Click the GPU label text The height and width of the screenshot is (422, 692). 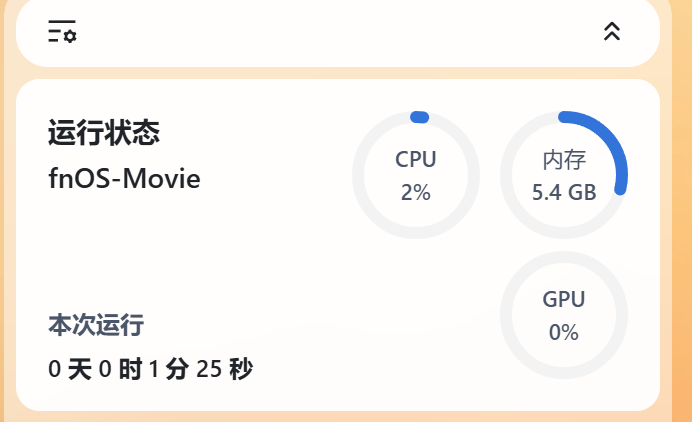(564, 299)
